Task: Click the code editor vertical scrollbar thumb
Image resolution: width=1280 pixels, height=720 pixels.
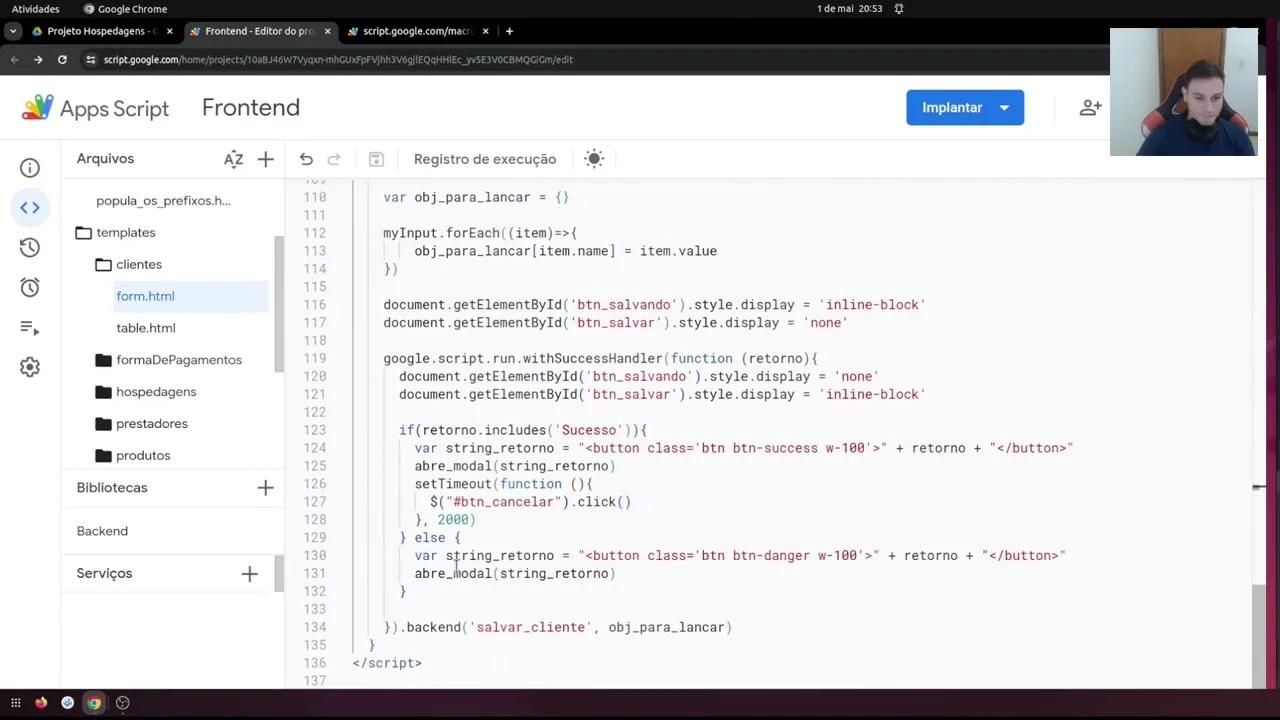Action: pyautogui.click(x=1257, y=635)
